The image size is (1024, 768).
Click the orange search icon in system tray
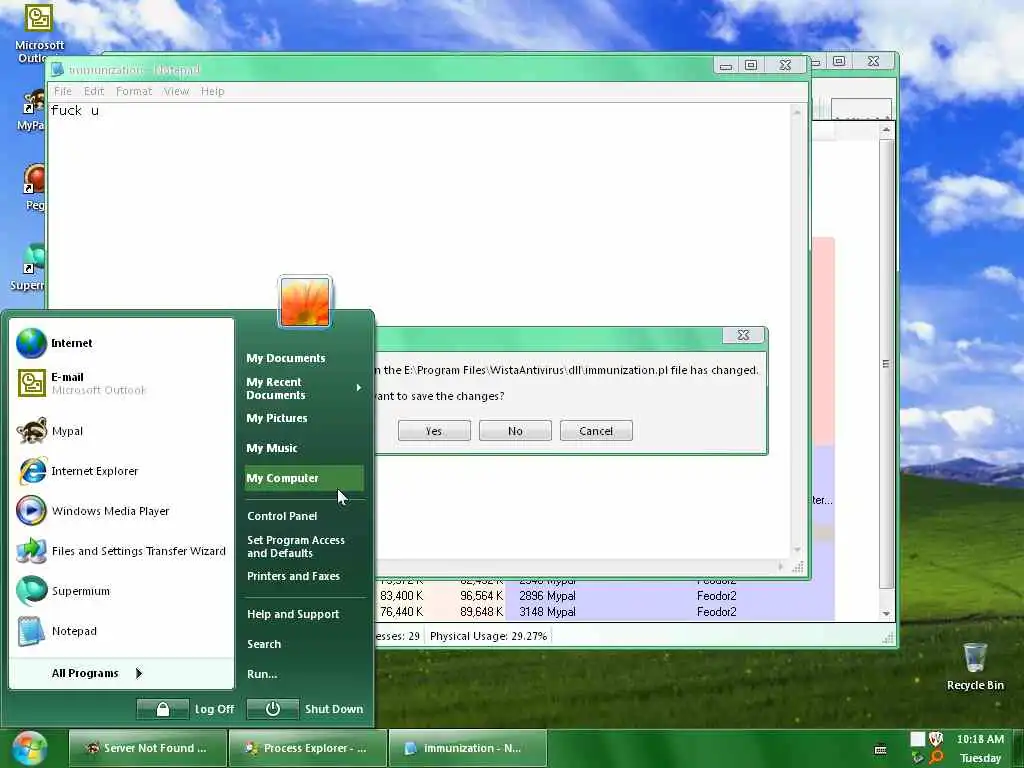936,757
